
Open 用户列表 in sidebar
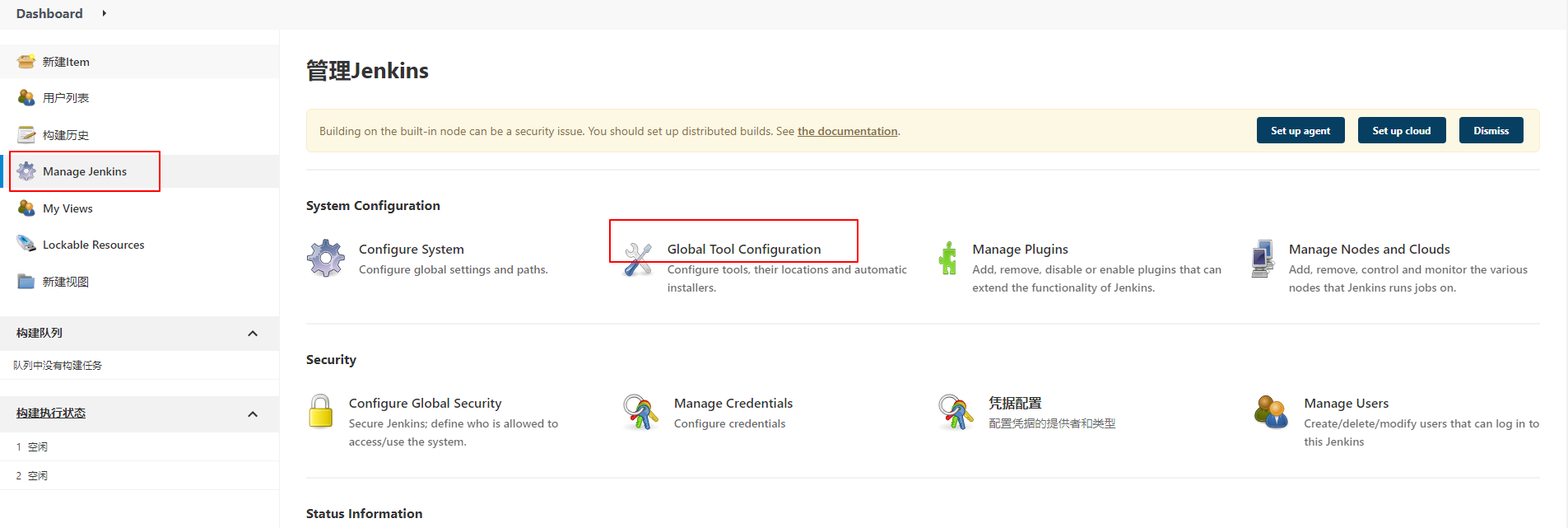[x=66, y=98]
